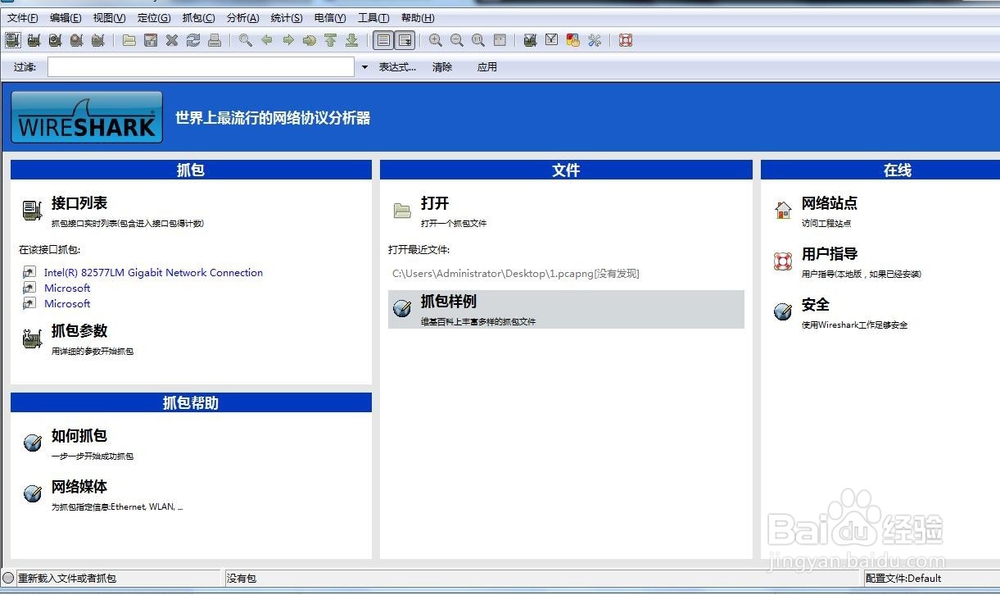Select Intel(R) 82577LM Gigabit Network Connection interface
Screen dimensions: 1000x595
(153, 272)
